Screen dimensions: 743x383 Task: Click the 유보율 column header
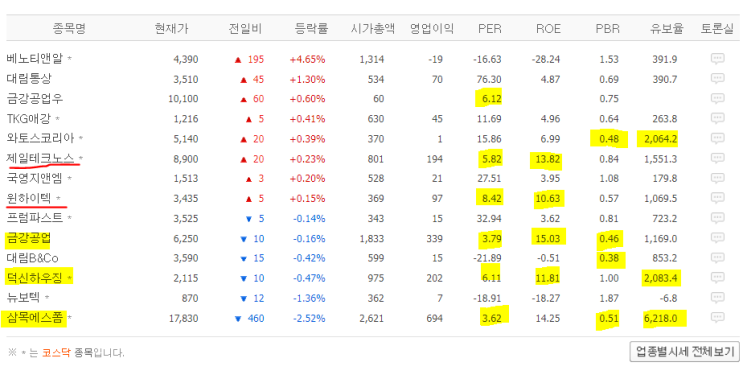pos(666,29)
